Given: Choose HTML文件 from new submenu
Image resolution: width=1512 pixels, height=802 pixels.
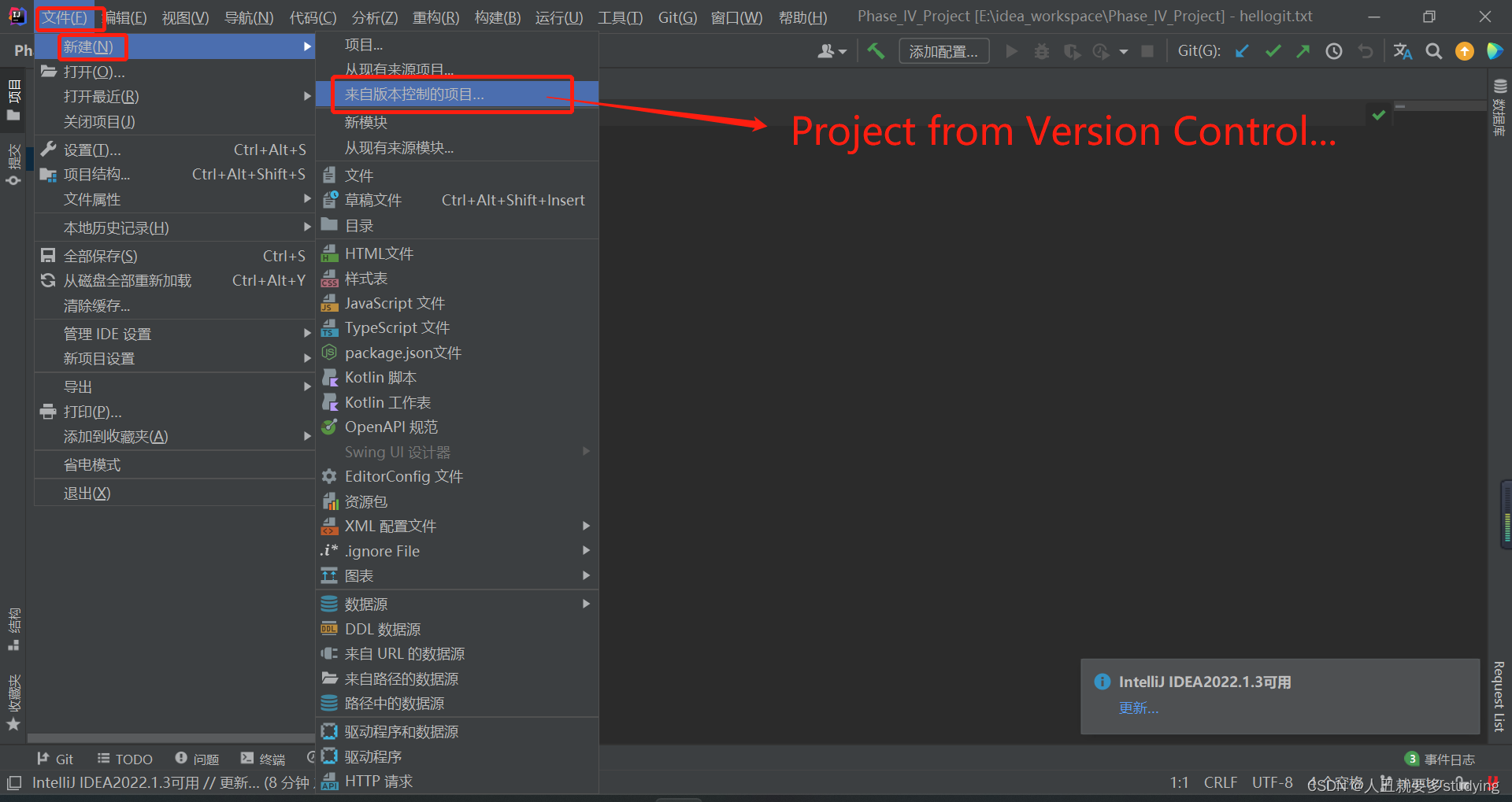Looking at the screenshot, I should coord(457,253).
